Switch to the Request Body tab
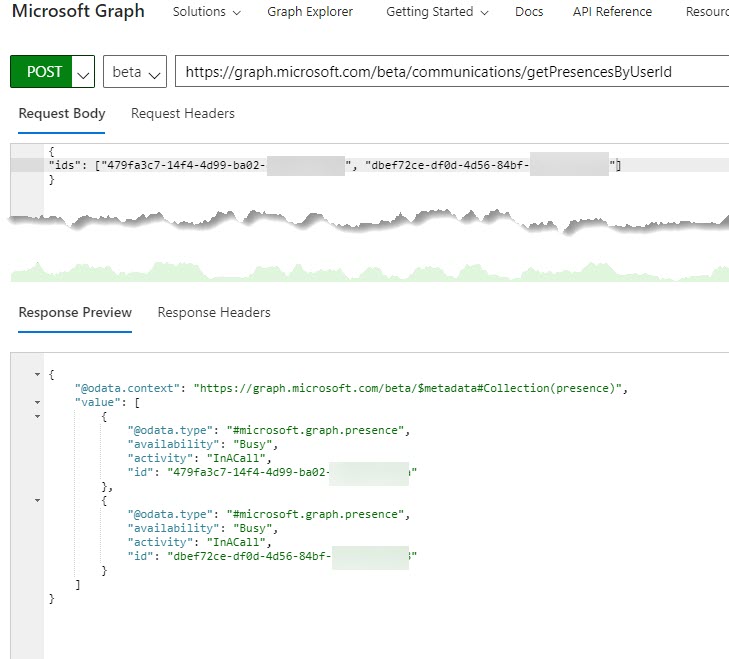Viewport: 729px width, 659px height. (62, 114)
